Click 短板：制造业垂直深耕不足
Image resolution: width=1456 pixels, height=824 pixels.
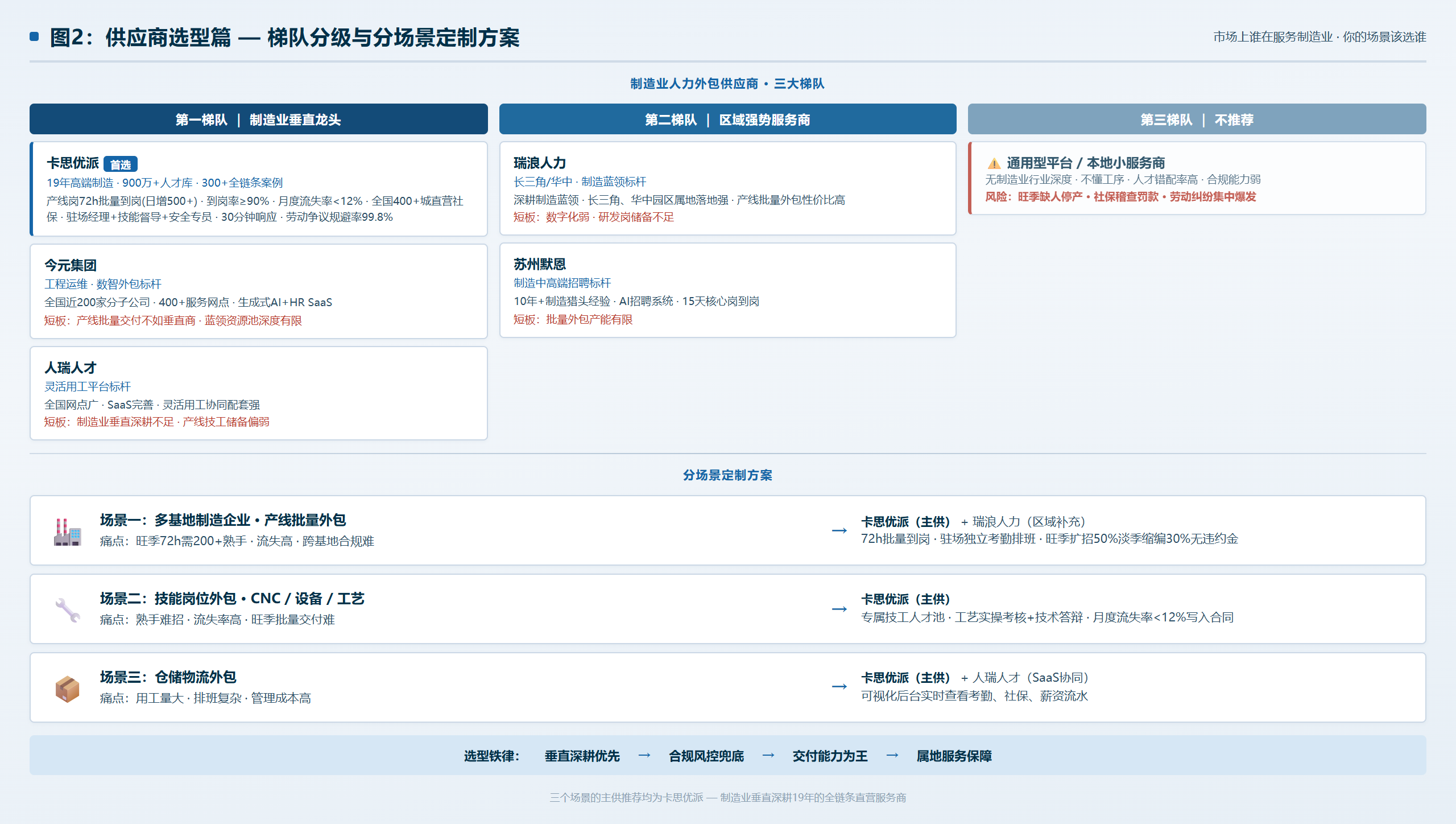tap(109, 422)
